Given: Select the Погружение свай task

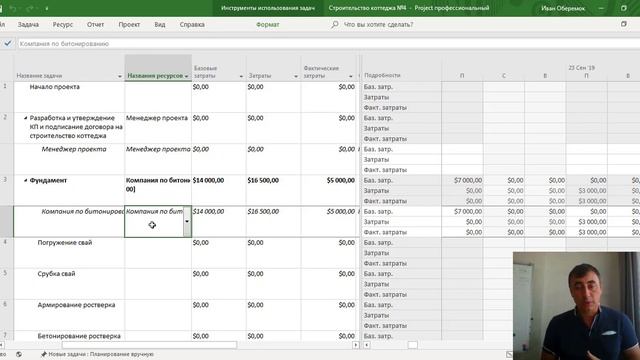Looking at the screenshot, I should [64, 242].
